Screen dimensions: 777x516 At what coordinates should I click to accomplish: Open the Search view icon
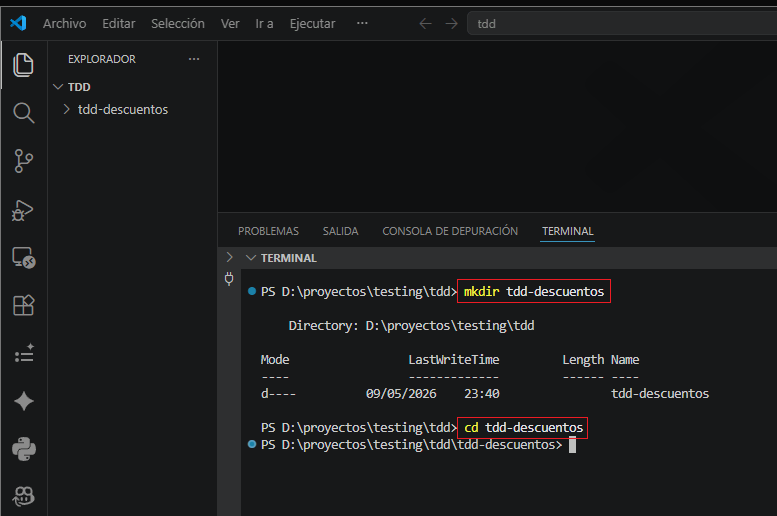point(23,113)
